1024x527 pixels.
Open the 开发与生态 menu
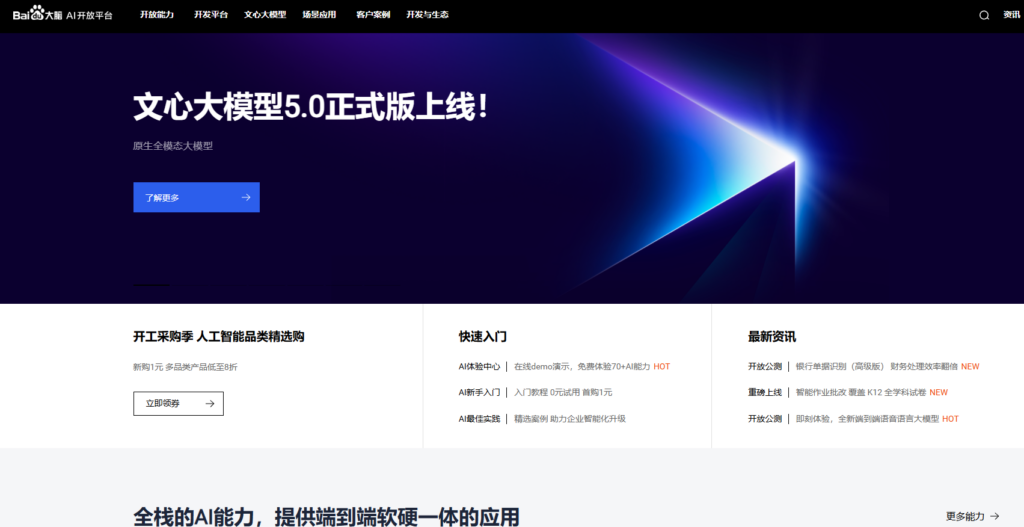(427, 14)
